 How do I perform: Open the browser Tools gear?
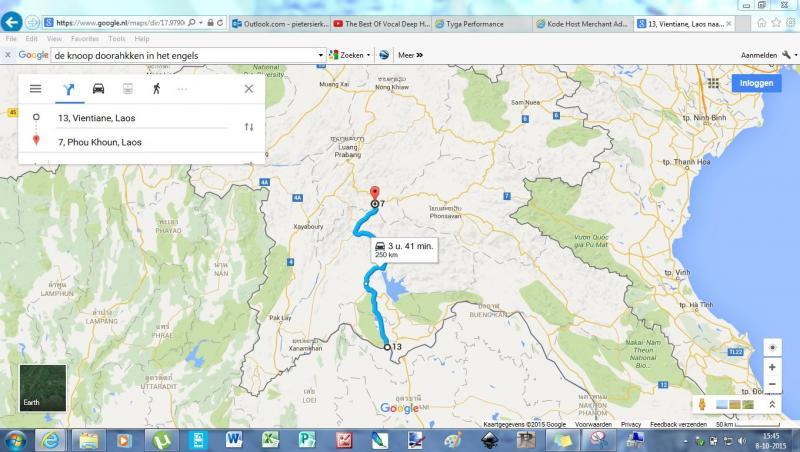[790, 22]
